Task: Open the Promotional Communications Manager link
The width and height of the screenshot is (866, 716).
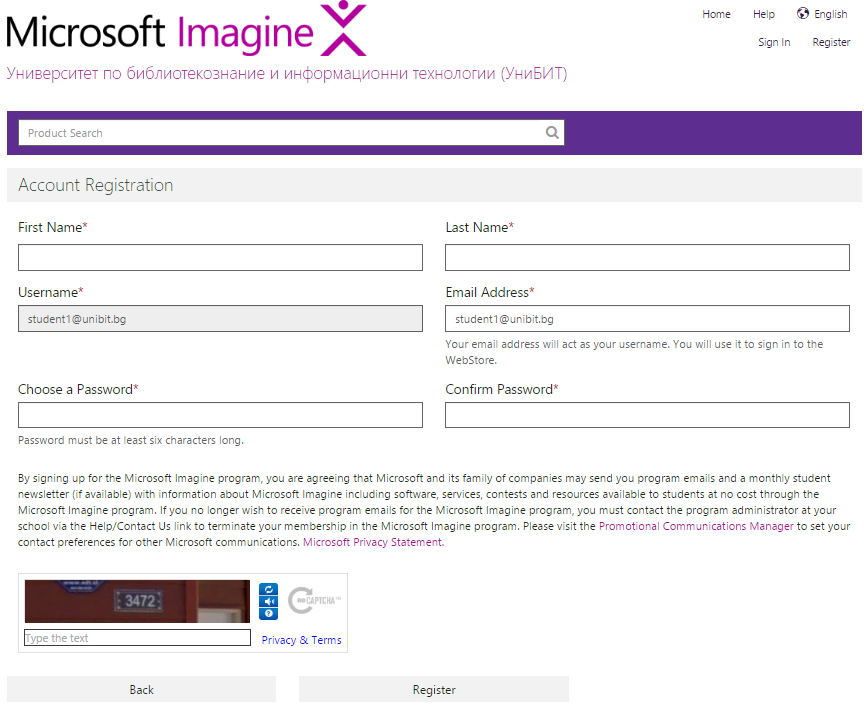Action: pyautogui.click(x=696, y=526)
